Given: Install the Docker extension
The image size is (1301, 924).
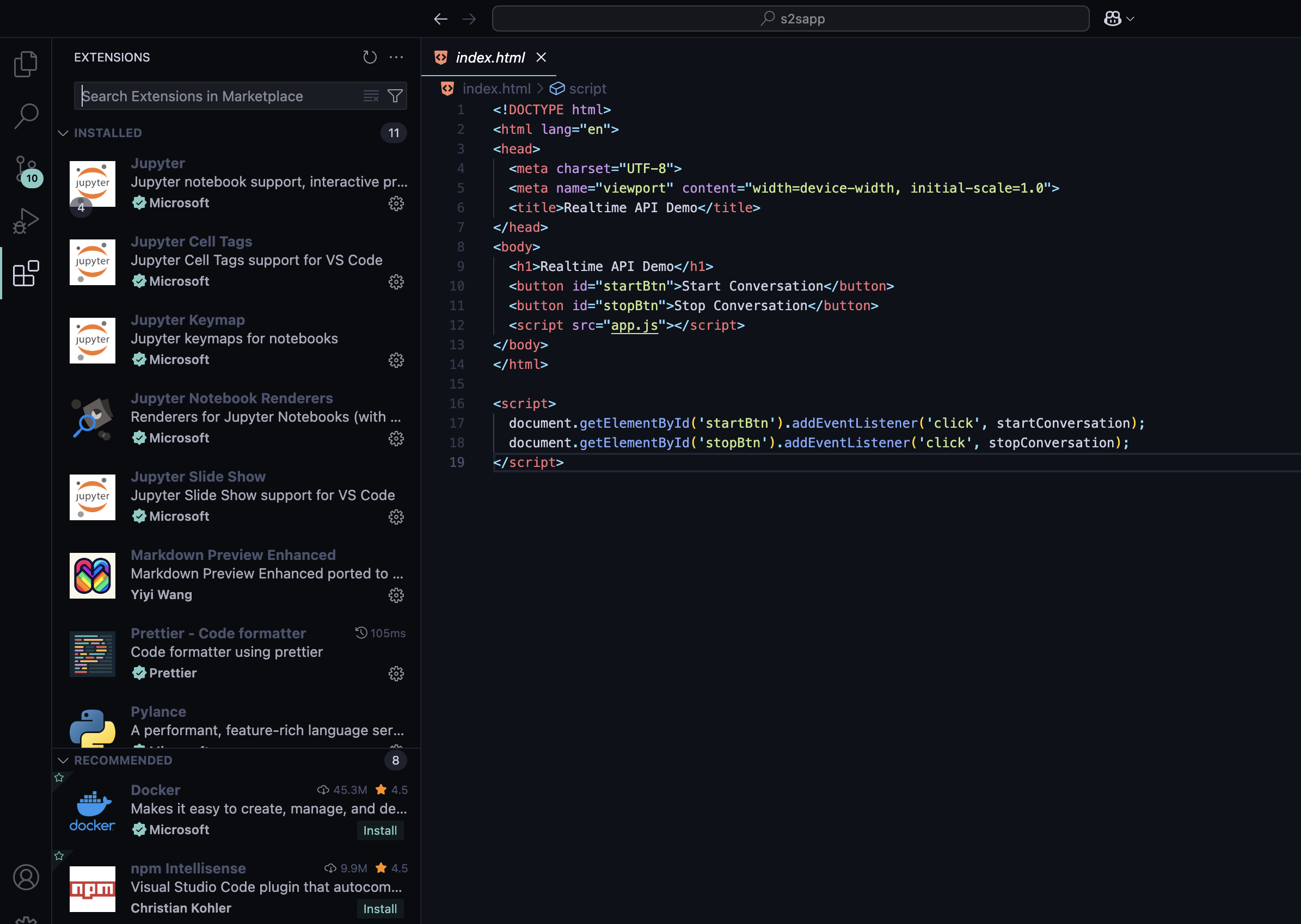Looking at the screenshot, I should tap(380, 831).
